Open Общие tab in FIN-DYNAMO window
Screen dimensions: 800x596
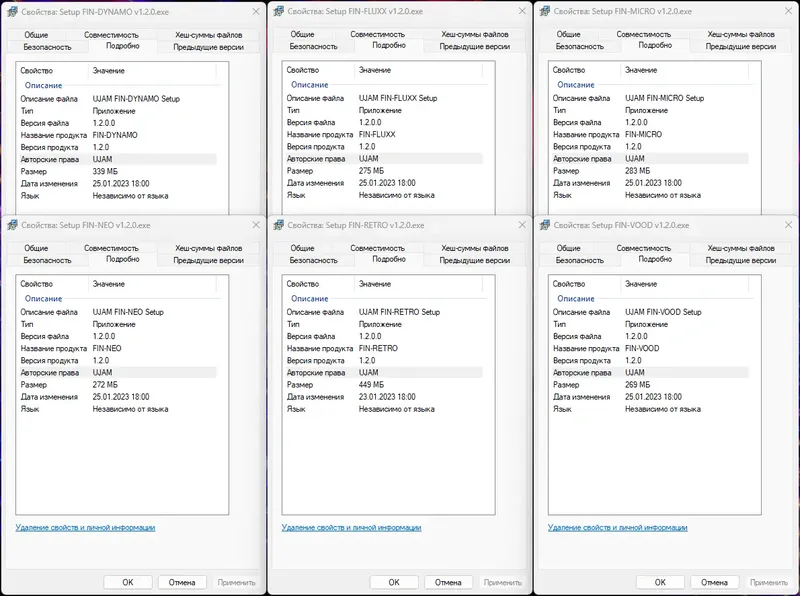[36, 35]
